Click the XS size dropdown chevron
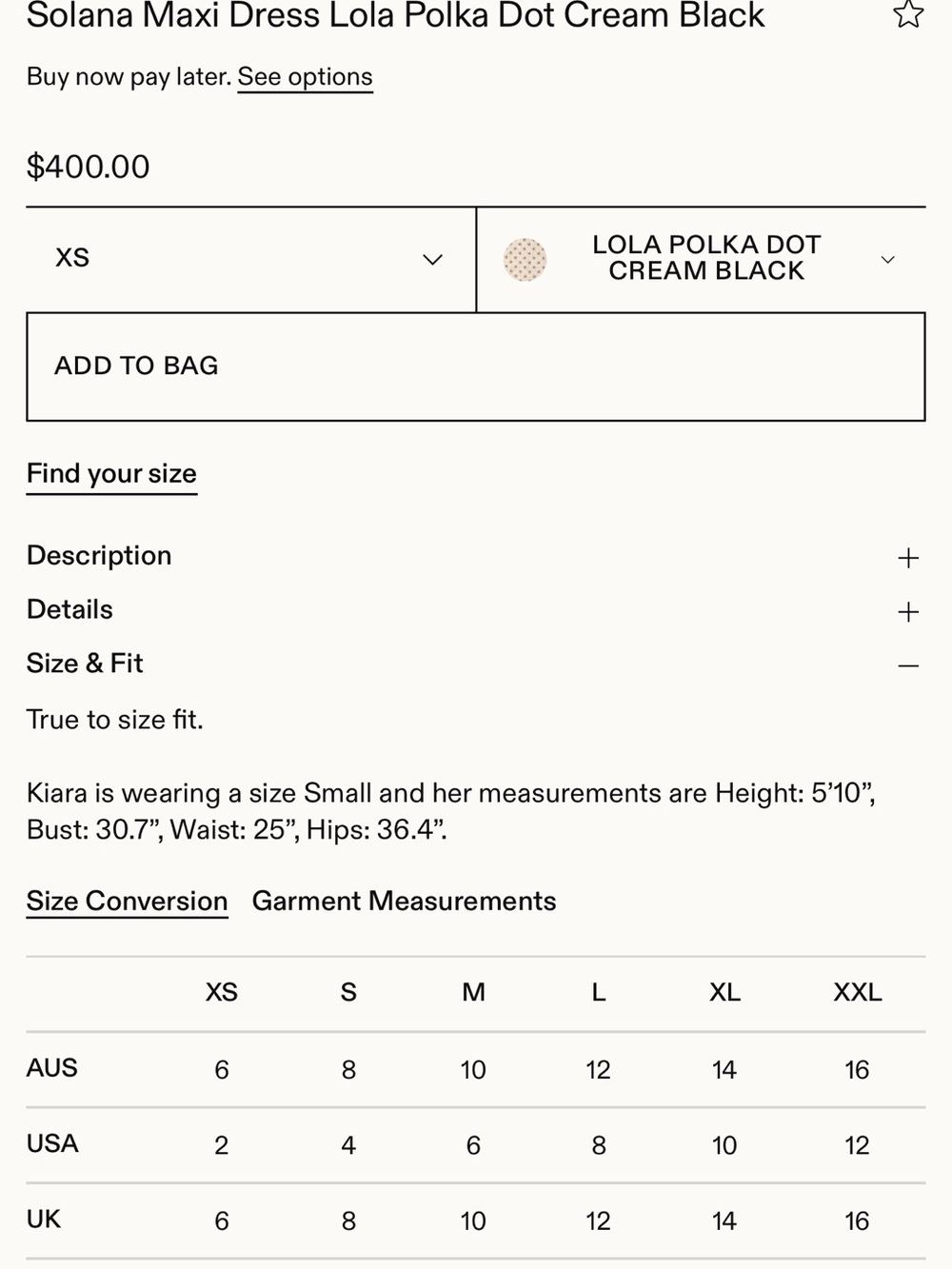Image resolution: width=952 pixels, height=1269 pixels. [433, 260]
